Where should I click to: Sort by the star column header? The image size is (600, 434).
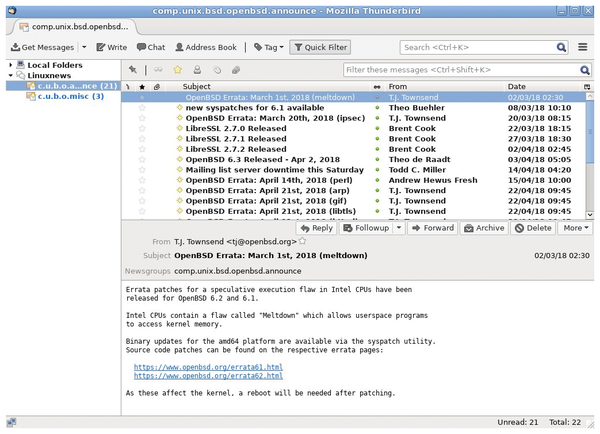(142, 86)
